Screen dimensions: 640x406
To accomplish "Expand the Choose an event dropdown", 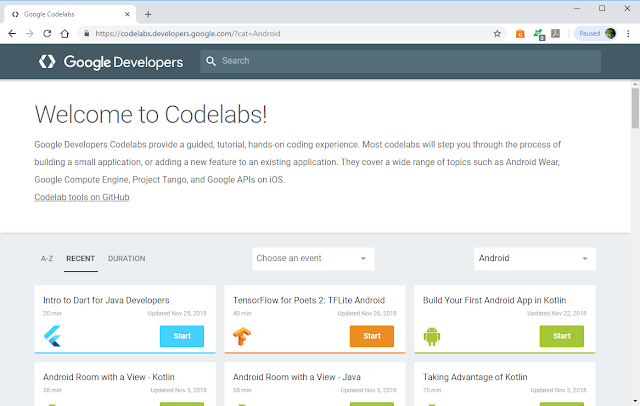I will click(x=313, y=258).
